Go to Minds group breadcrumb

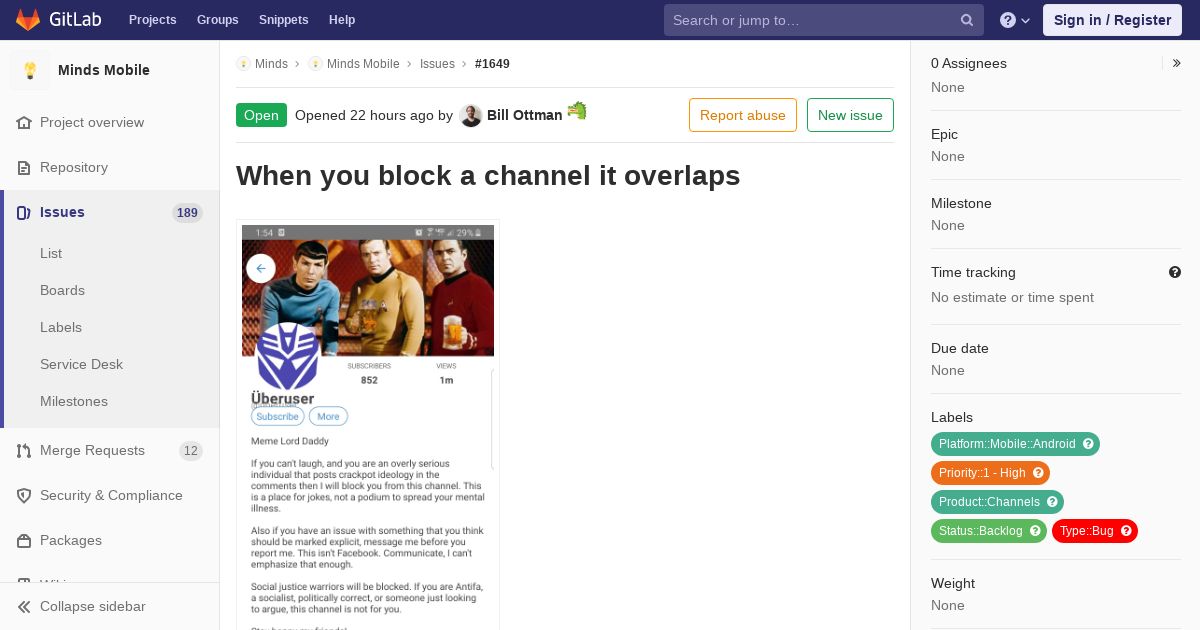click(271, 63)
